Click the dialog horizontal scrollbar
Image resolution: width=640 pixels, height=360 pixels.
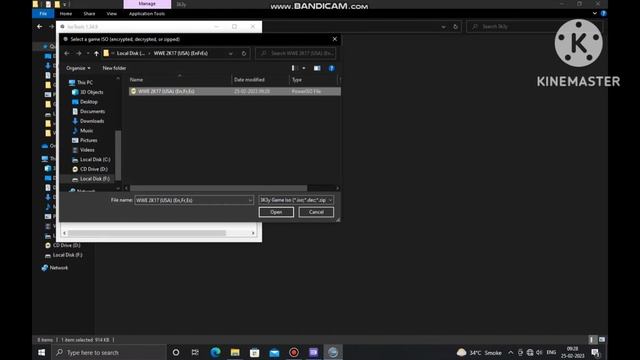pyautogui.click(x=218, y=188)
